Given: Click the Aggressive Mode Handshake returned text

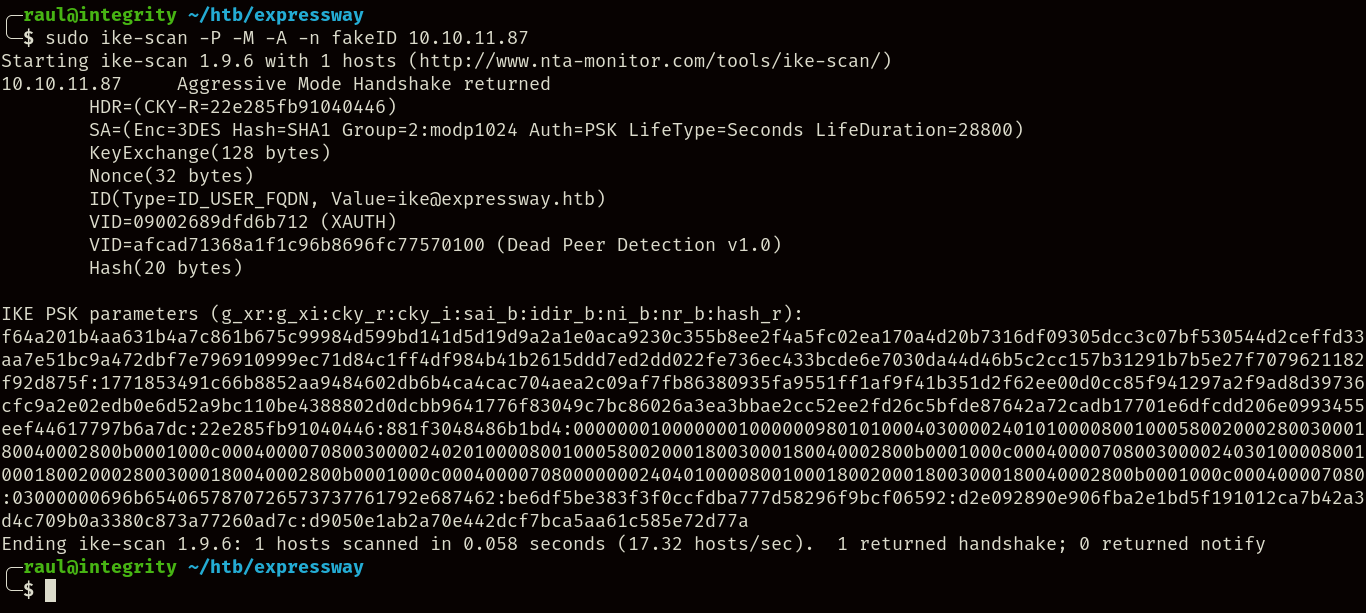Looking at the screenshot, I should coord(363,84).
